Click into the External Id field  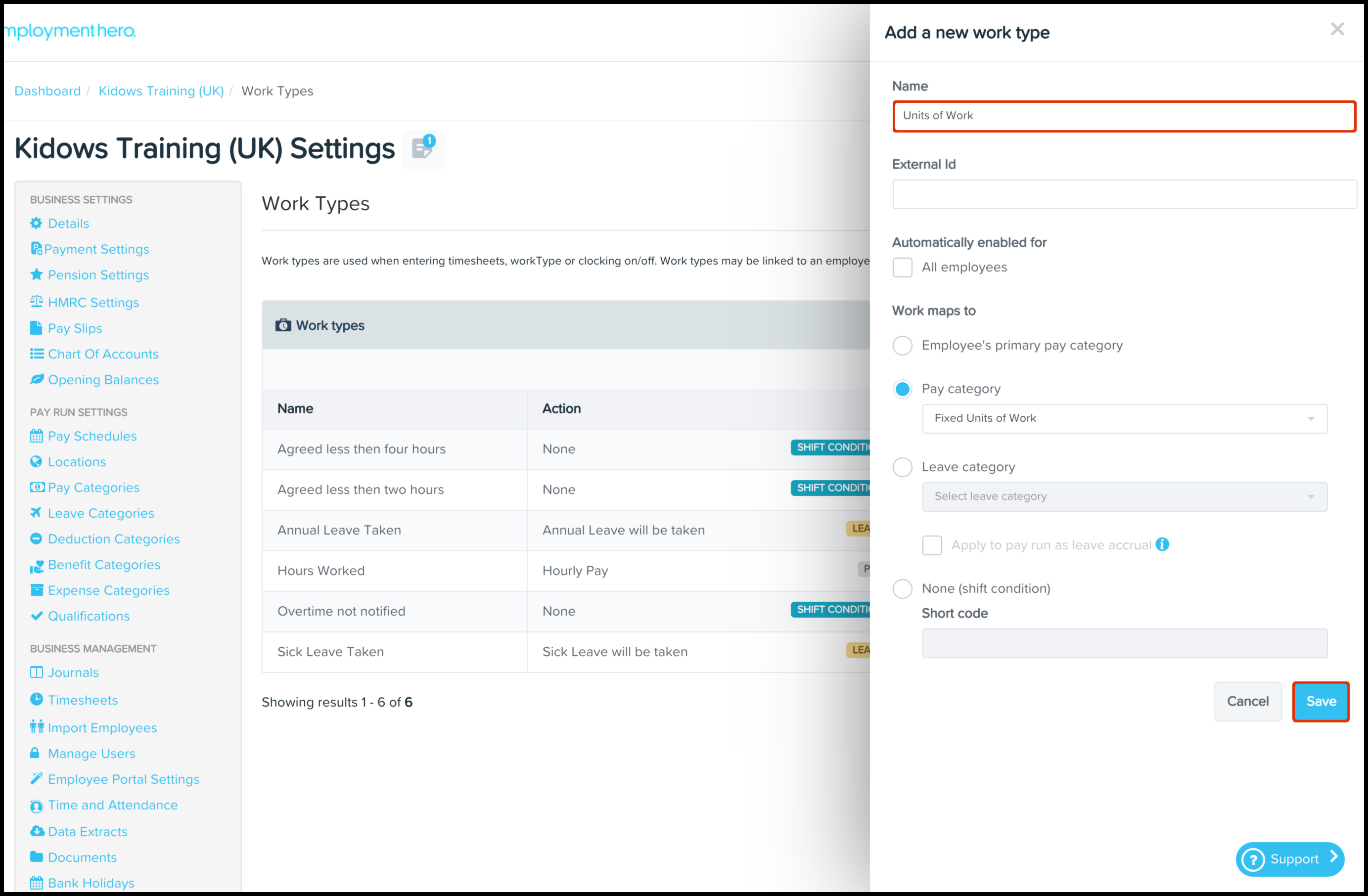[x=1124, y=194]
